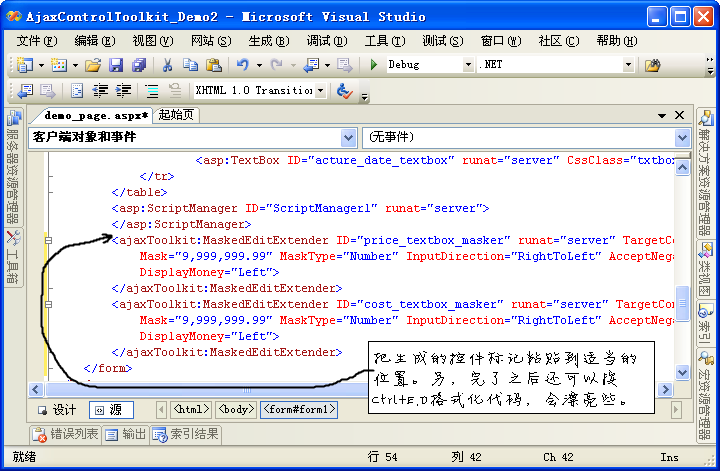The width and height of the screenshot is (720, 471).
Task: Select the <body> tag navigator button
Action: coord(236,409)
